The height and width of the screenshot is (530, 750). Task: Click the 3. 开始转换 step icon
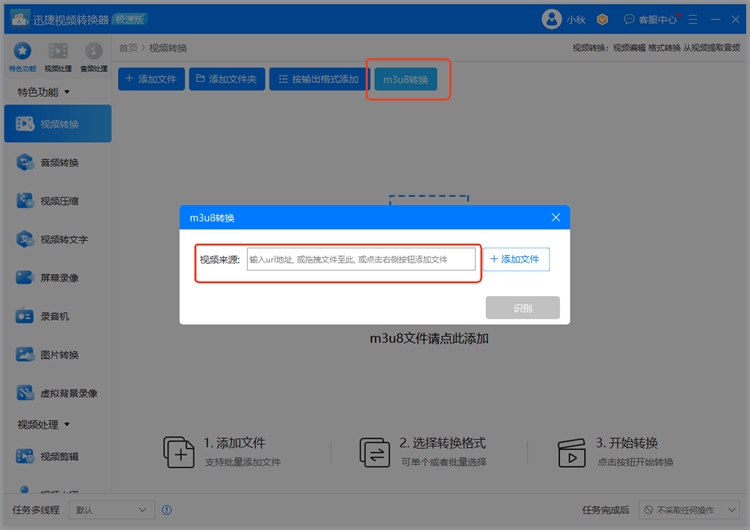point(572,453)
